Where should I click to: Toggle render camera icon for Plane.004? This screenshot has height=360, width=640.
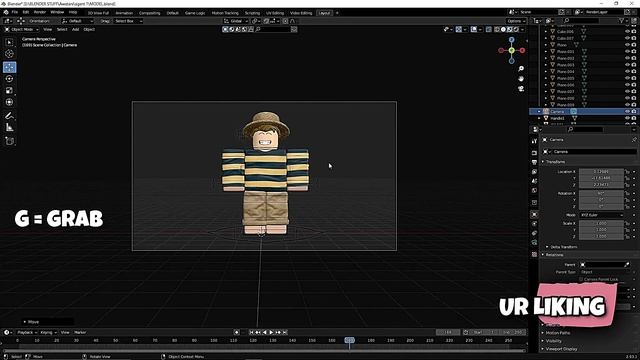(634, 71)
